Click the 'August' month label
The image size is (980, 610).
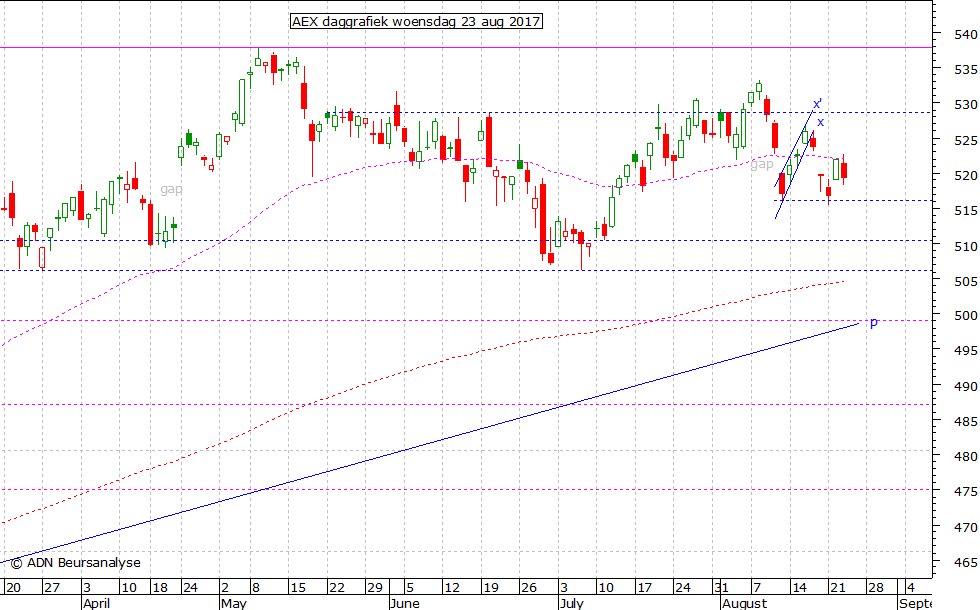click(x=744, y=604)
